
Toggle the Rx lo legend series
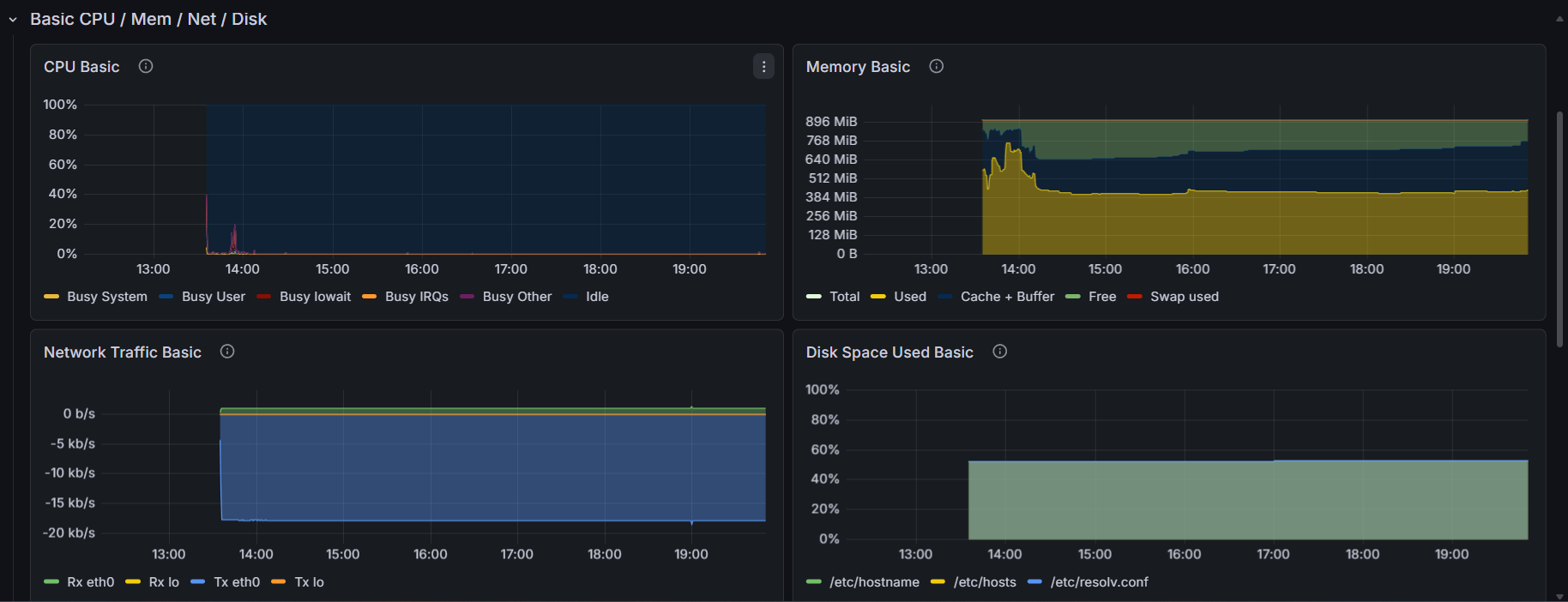pyautogui.click(x=164, y=582)
